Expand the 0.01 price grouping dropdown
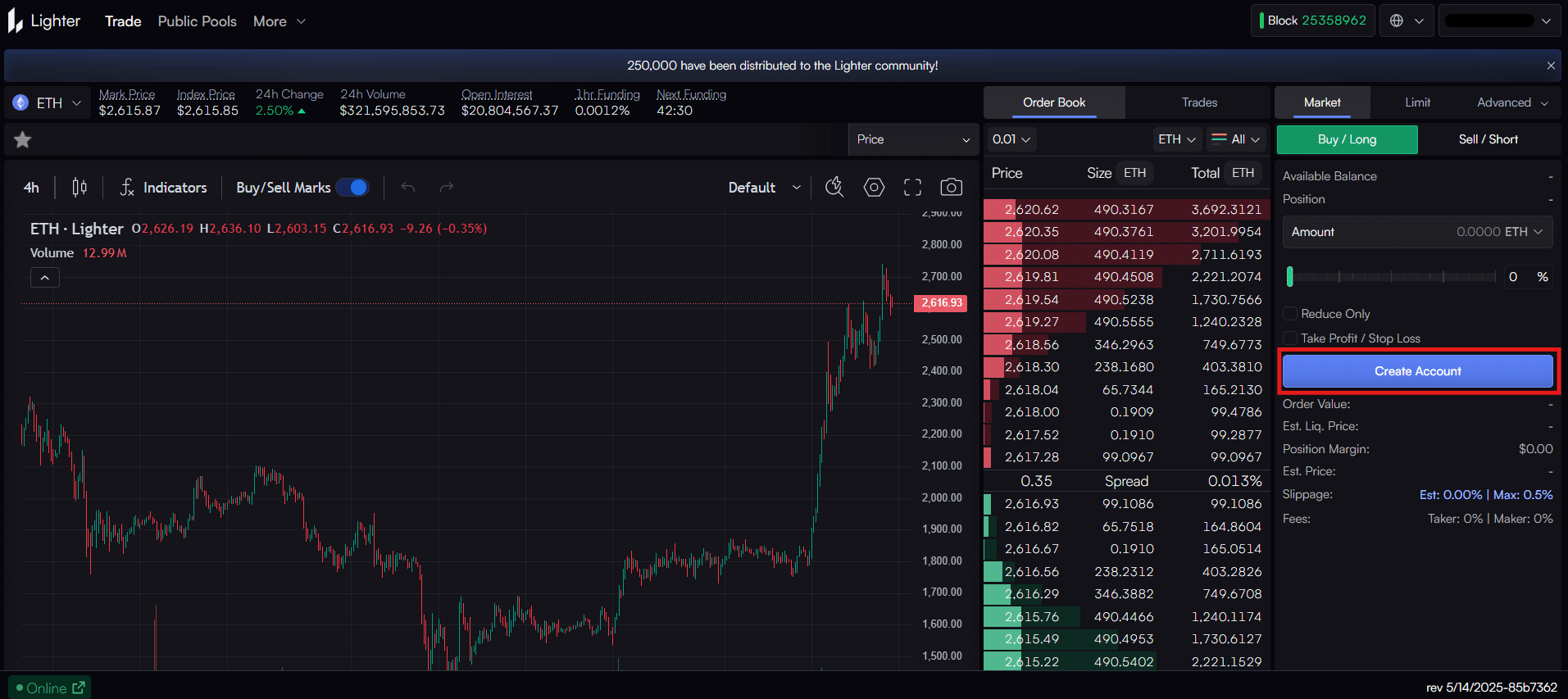The height and width of the screenshot is (699, 1568). point(1011,139)
